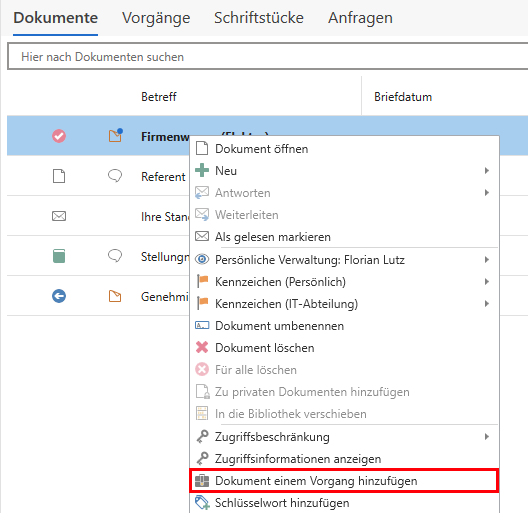Switch to the Dokumente tab

(x=56, y=18)
